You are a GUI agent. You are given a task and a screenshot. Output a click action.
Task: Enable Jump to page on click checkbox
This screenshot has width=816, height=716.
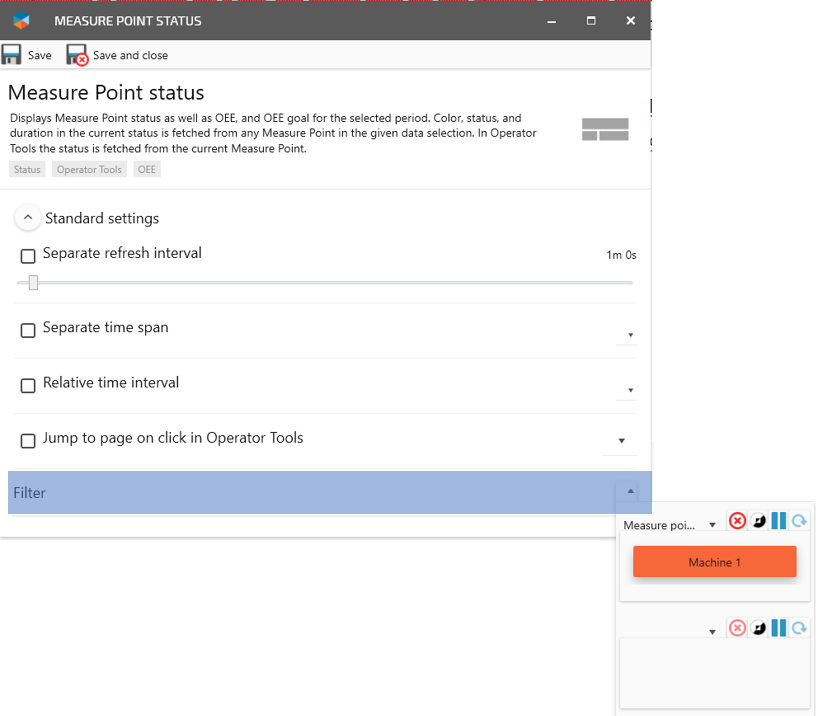point(28,440)
